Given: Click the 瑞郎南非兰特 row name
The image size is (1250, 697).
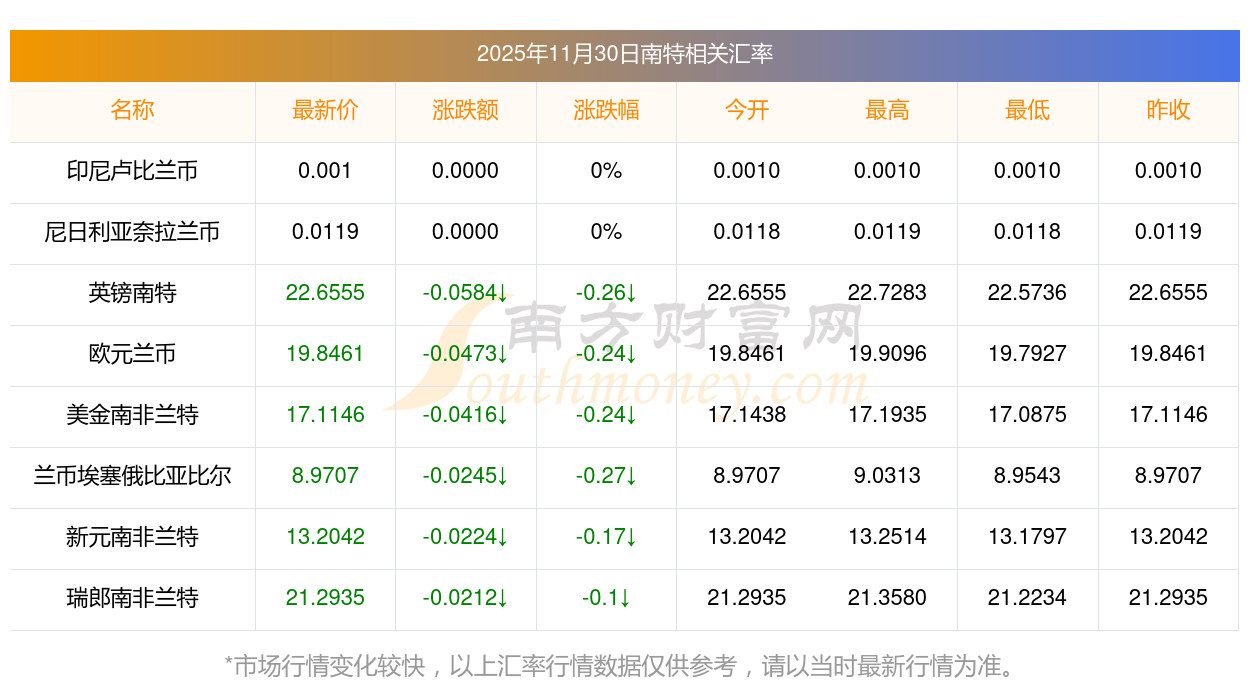Looking at the screenshot, I should (x=133, y=598).
